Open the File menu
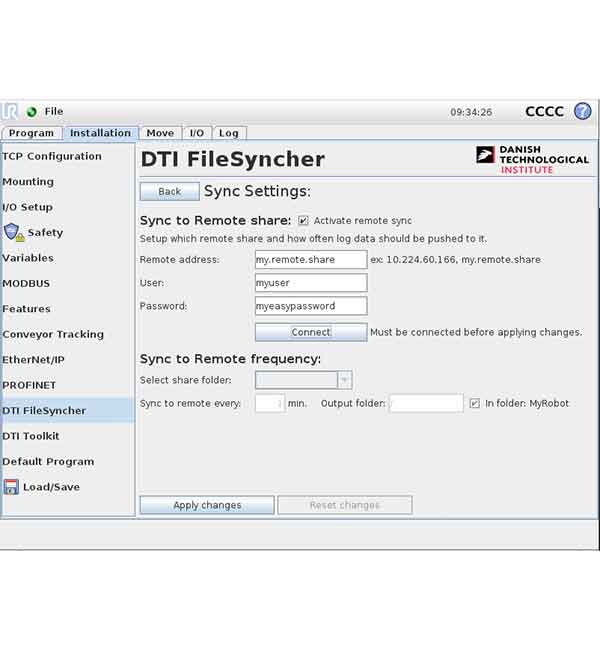 click(x=54, y=112)
